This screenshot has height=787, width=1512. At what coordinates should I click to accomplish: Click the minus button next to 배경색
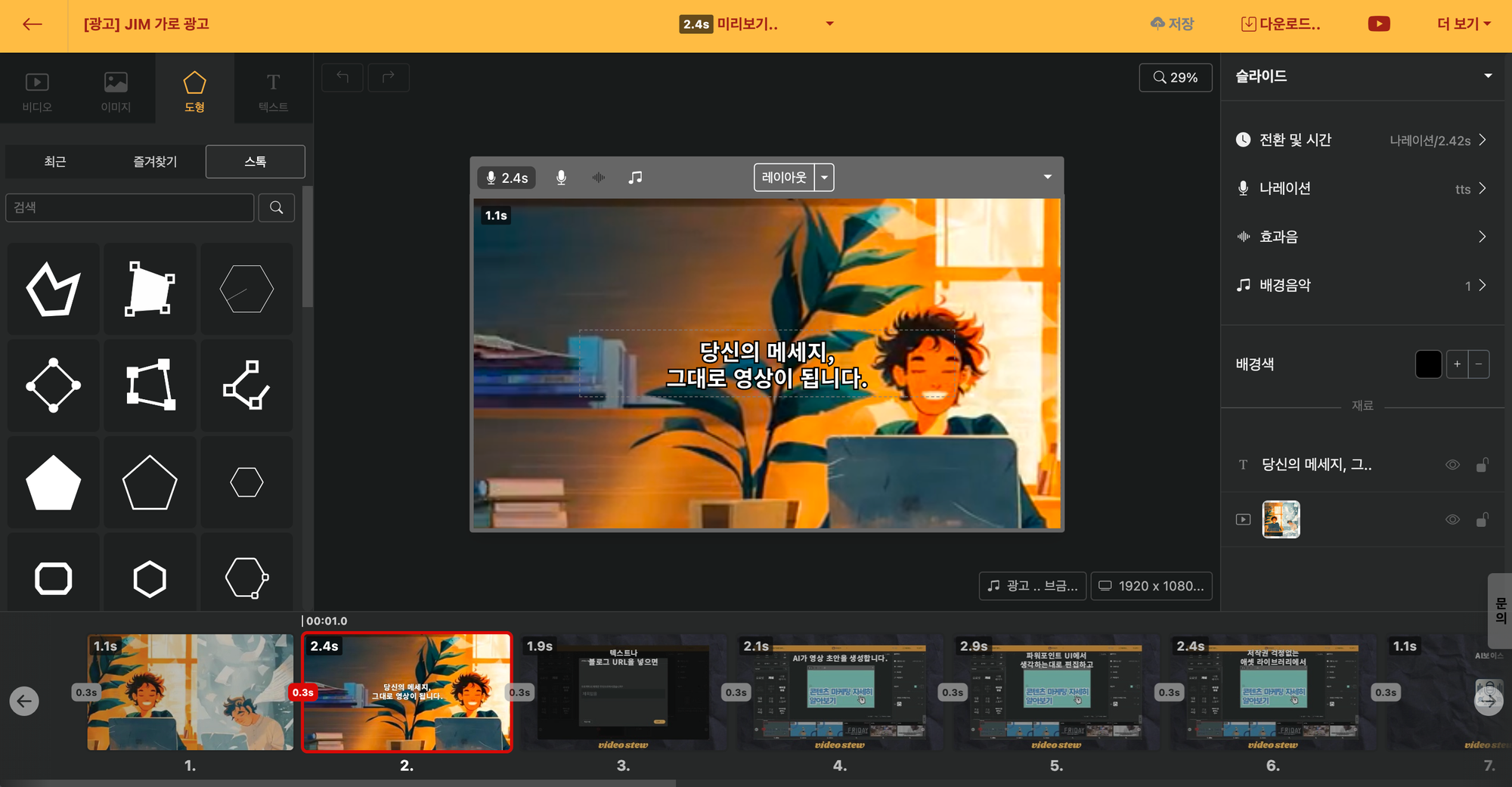click(x=1479, y=364)
